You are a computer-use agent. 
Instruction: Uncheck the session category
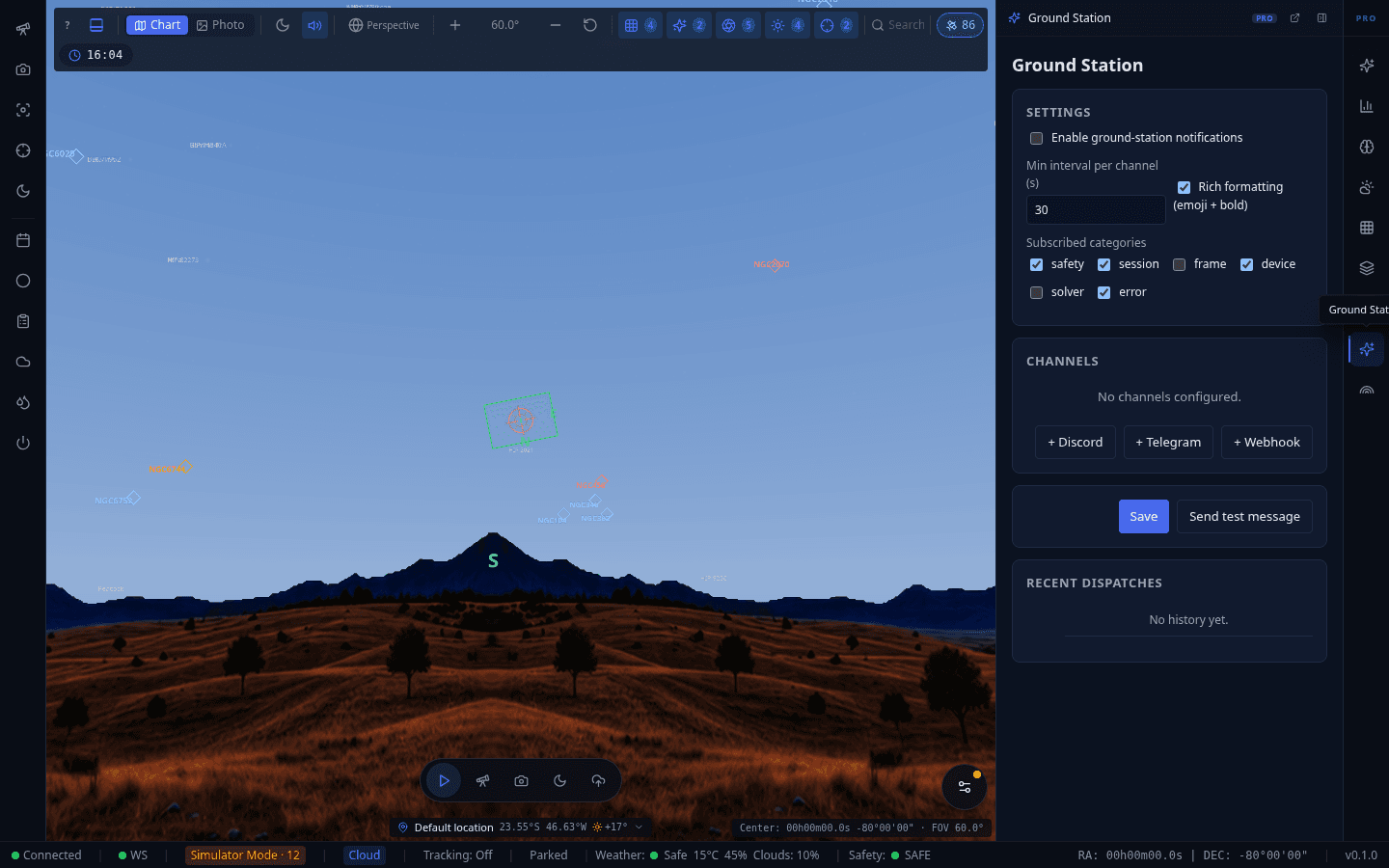click(x=1103, y=264)
